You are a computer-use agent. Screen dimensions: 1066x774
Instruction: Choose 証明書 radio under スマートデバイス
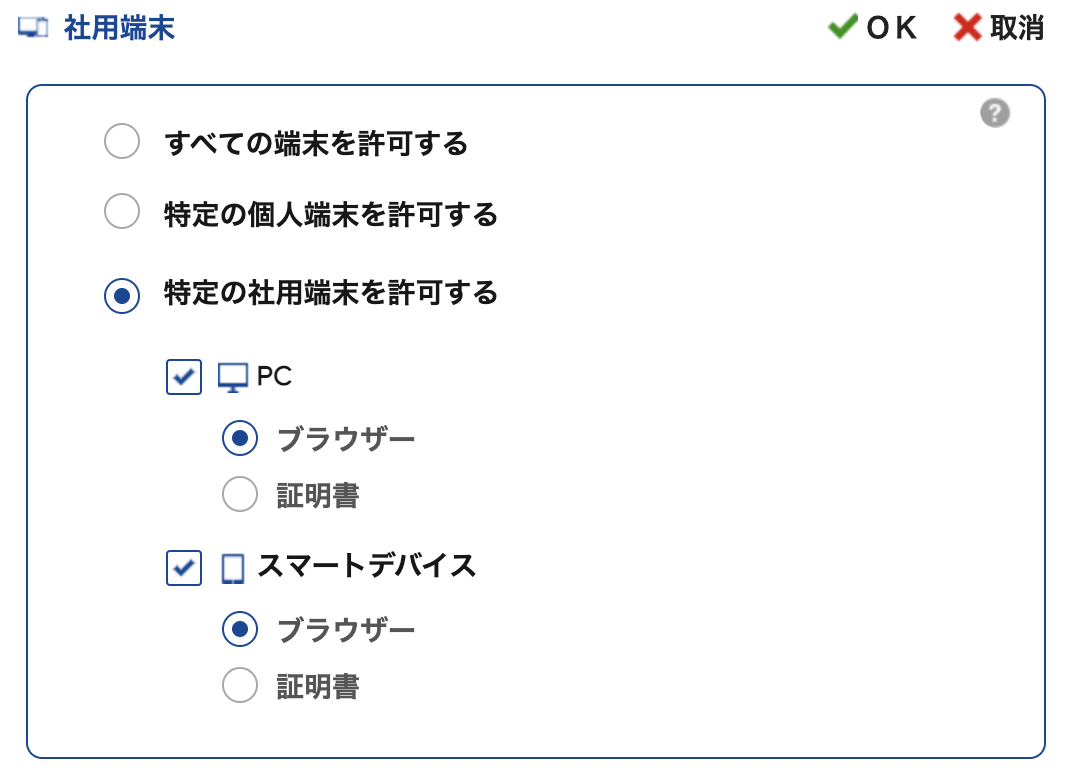(x=240, y=685)
